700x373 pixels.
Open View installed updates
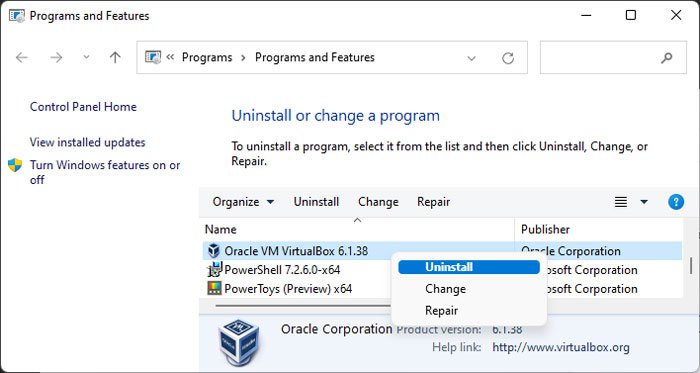pyautogui.click(x=88, y=142)
